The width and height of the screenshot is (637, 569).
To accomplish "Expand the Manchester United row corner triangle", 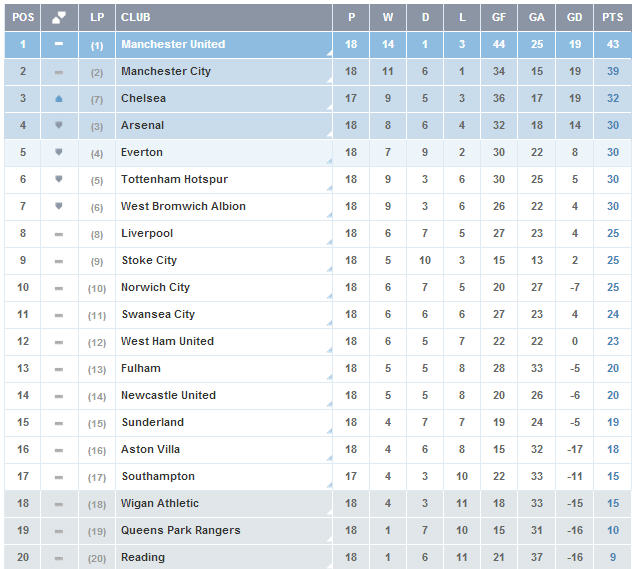I will [x=328, y=54].
